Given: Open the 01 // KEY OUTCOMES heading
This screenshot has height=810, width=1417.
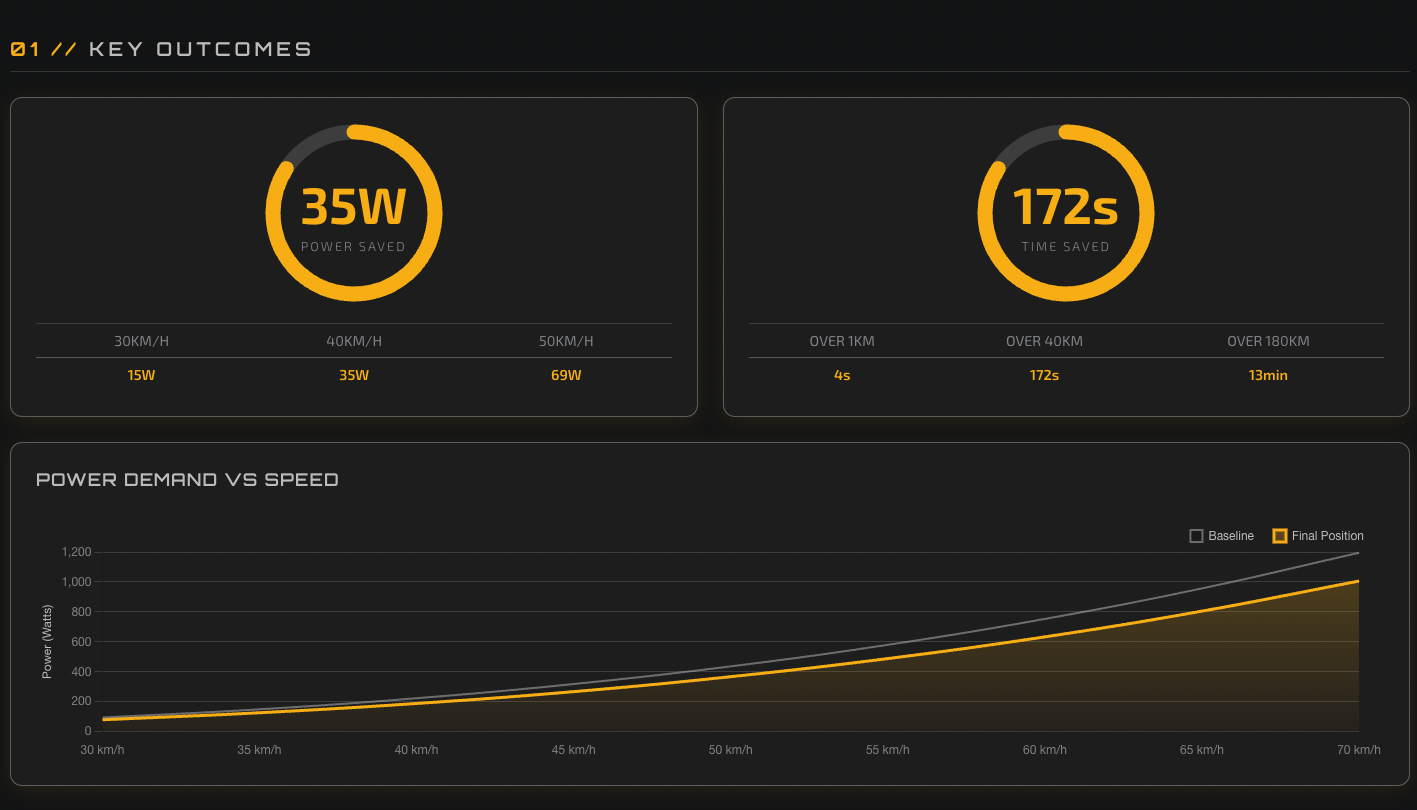Looking at the screenshot, I should click(160, 47).
